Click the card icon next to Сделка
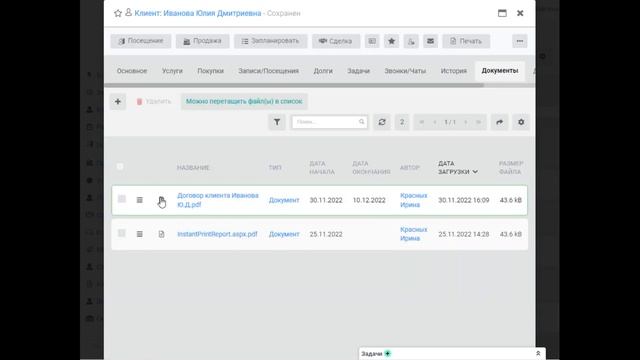 click(372, 41)
